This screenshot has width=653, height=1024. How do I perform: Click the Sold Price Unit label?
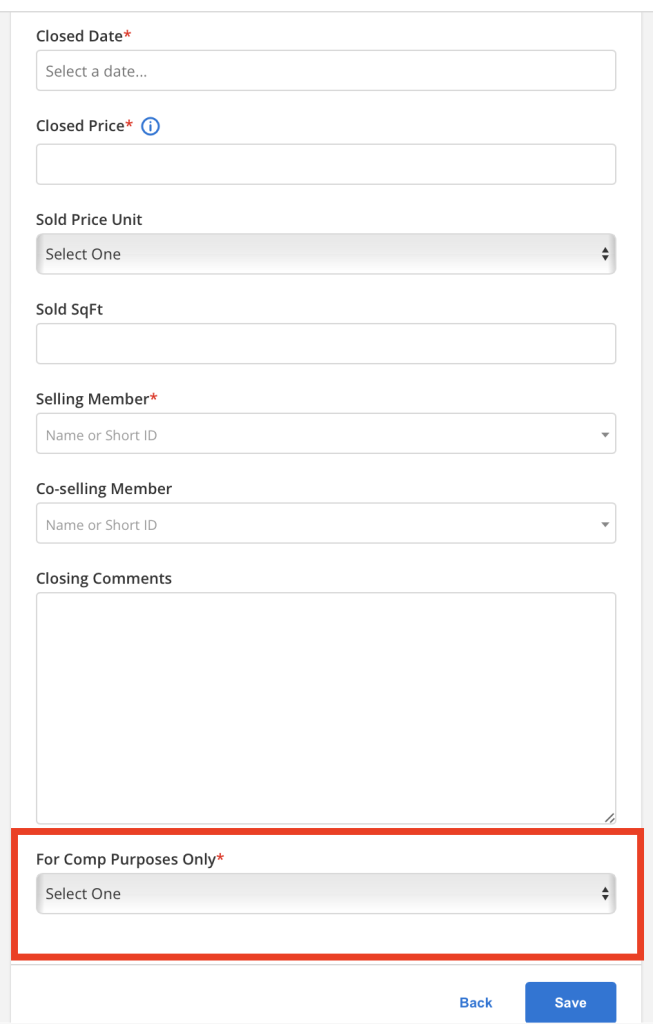coord(89,219)
